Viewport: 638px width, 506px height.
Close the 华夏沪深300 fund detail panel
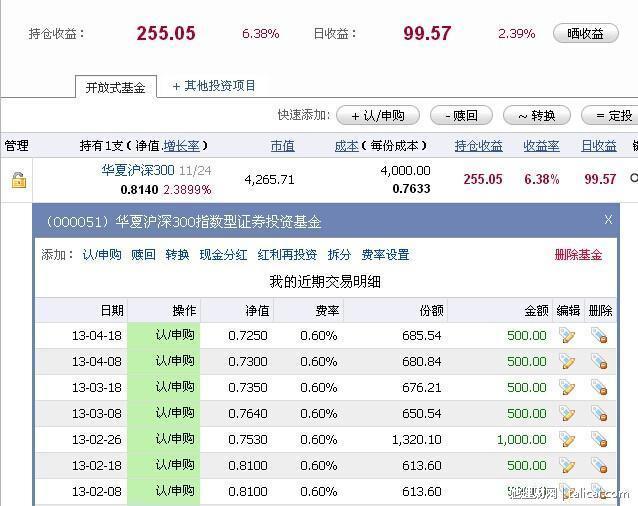[x=608, y=220]
